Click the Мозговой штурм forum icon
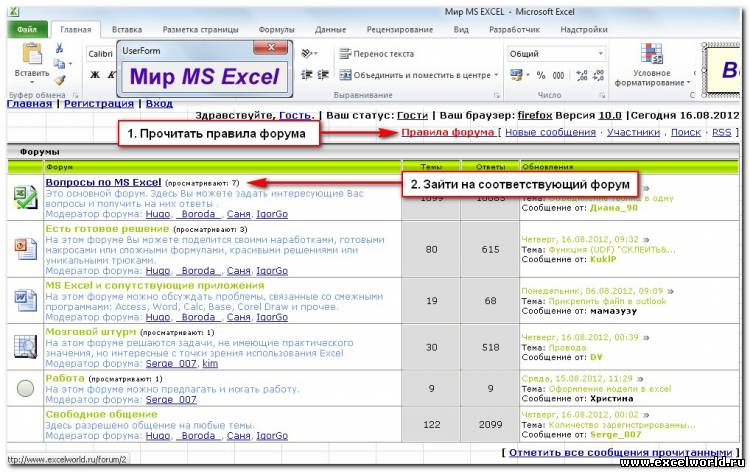Viewport: 750px width, 472px height. click(x=25, y=347)
